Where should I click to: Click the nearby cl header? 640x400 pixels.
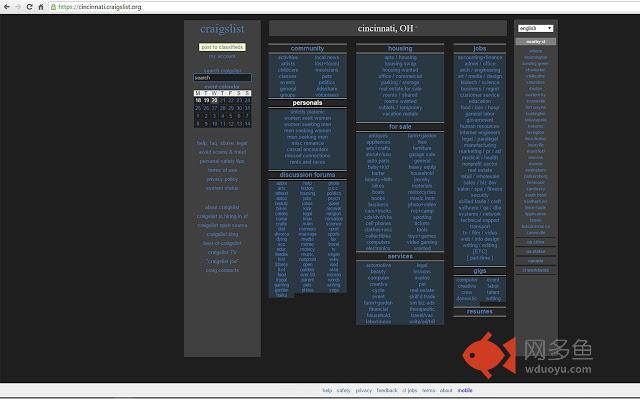point(536,42)
